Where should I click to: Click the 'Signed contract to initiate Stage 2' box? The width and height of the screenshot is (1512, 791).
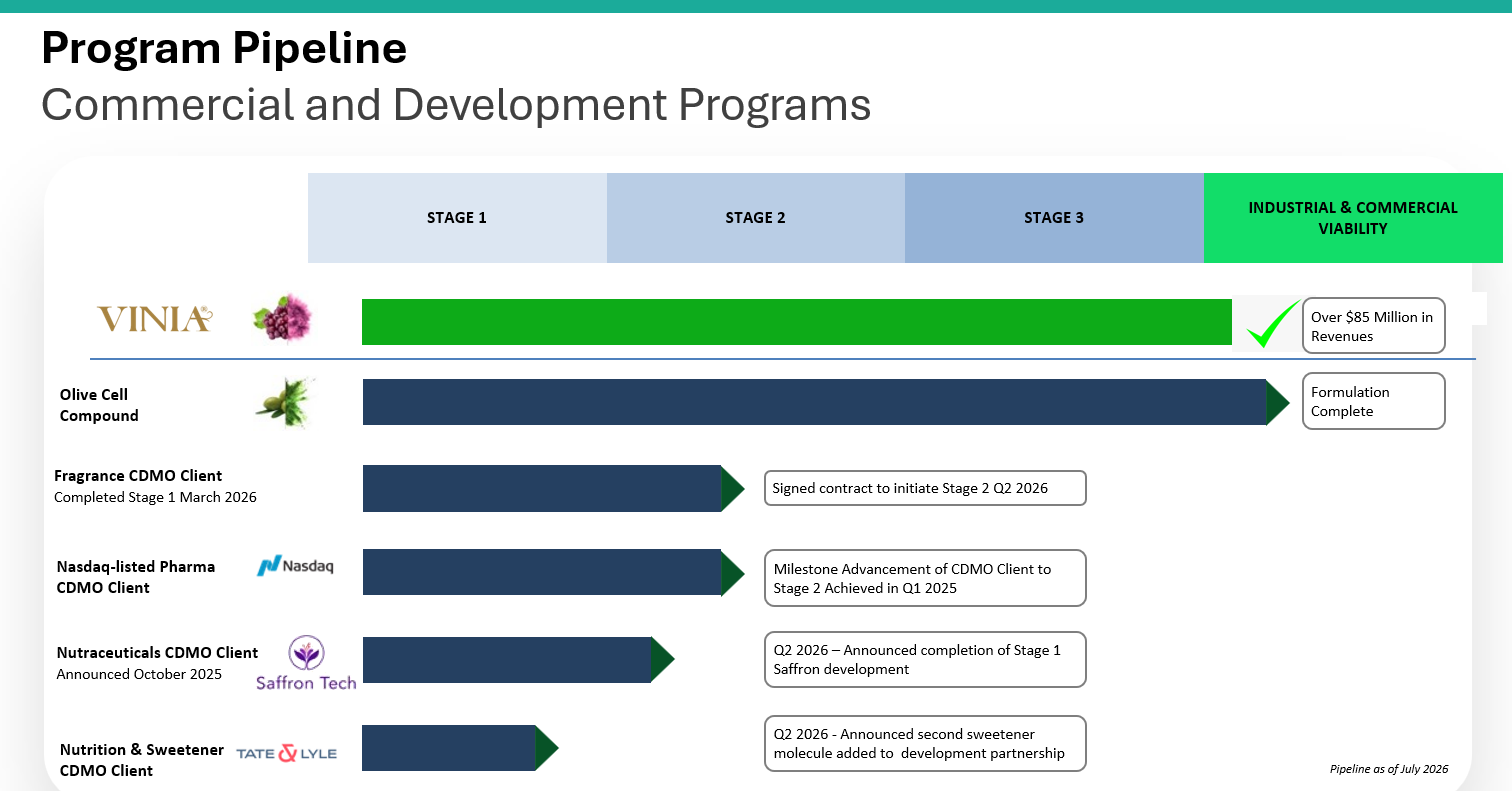(x=925, y=488)
